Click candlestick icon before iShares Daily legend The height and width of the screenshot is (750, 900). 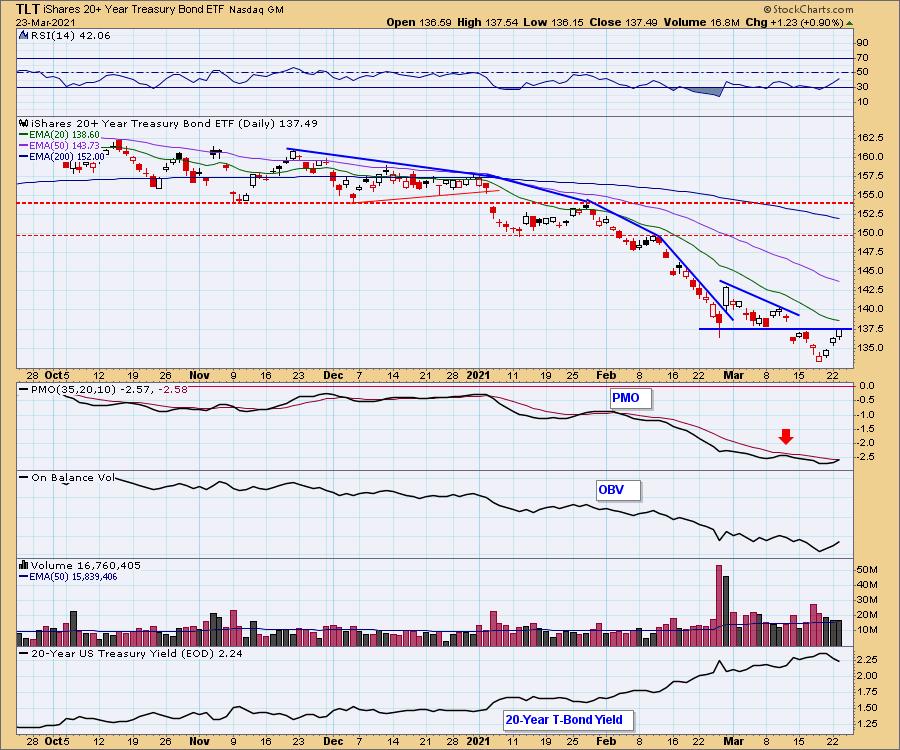(24, 123)
